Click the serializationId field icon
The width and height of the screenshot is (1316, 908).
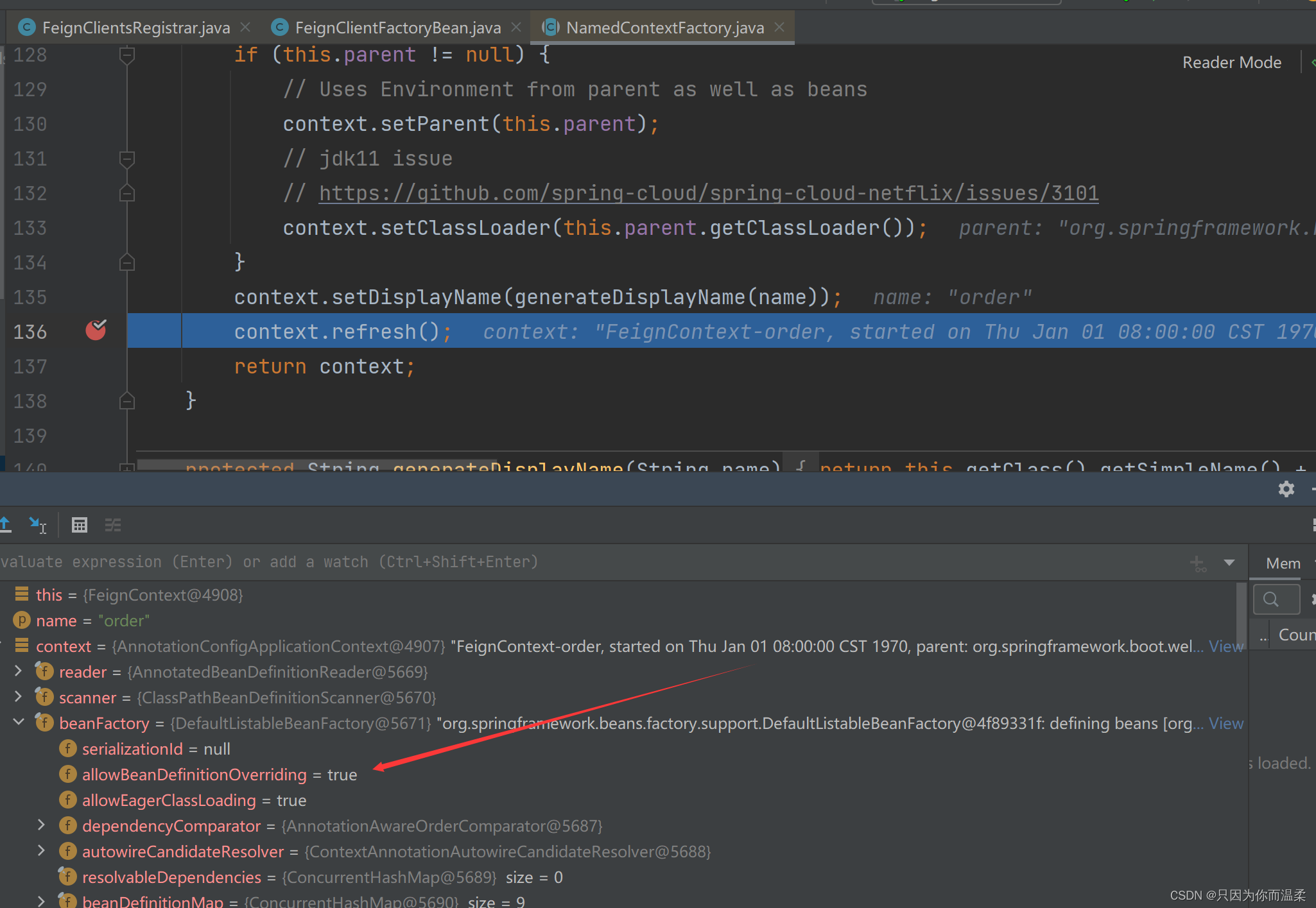tap(68, 748)
